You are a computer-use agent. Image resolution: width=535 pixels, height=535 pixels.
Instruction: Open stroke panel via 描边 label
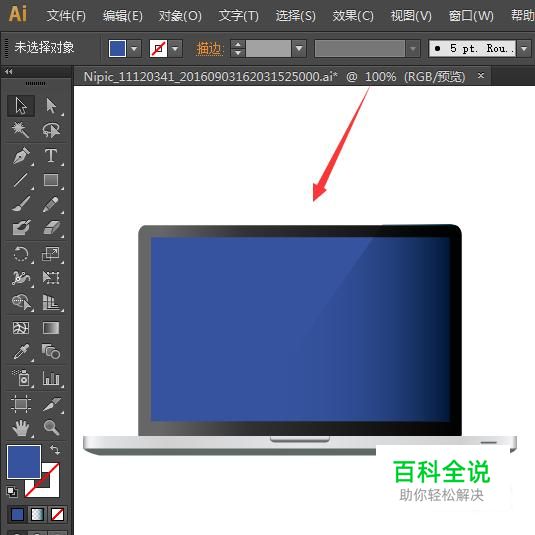pyautogui.click(x=209, y=48)
